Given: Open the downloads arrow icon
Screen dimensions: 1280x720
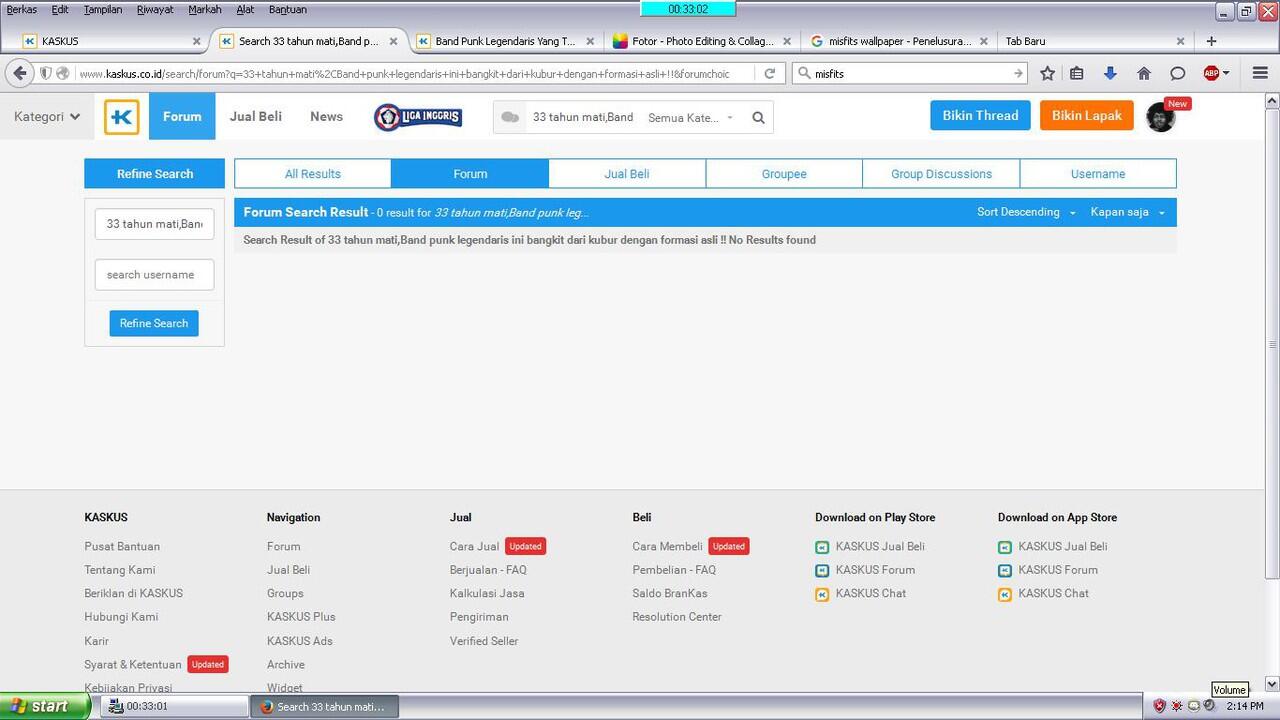Looking at the screenshot, I should coord(1110,73).
